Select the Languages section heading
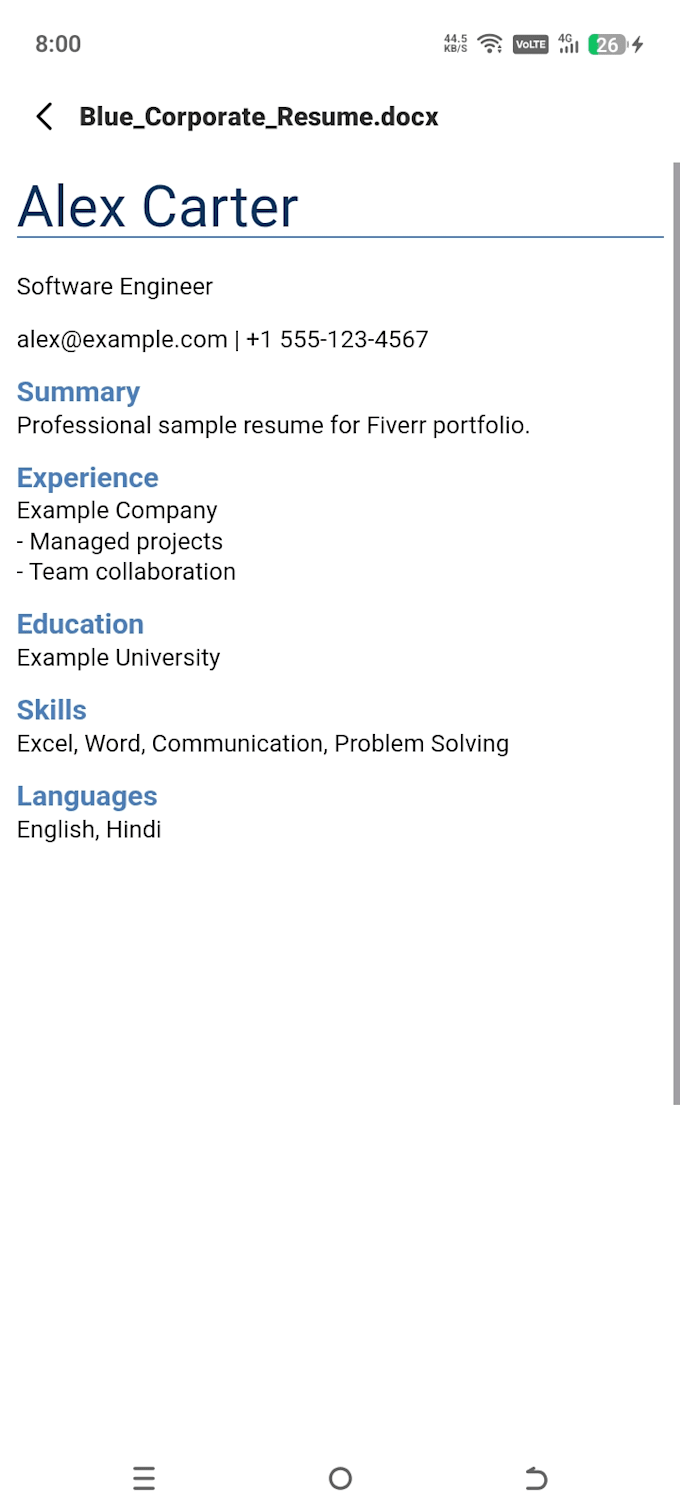This screenshot has height=1511, width=680. 87,796
